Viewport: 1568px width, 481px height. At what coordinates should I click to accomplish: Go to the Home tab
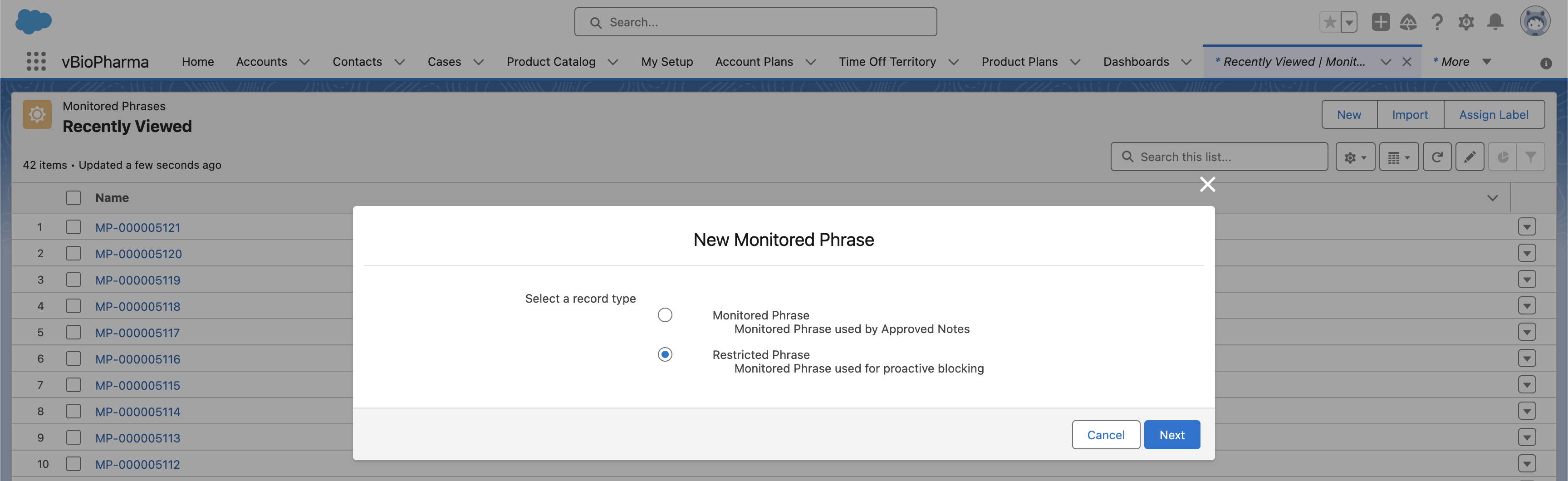(198, 62)
